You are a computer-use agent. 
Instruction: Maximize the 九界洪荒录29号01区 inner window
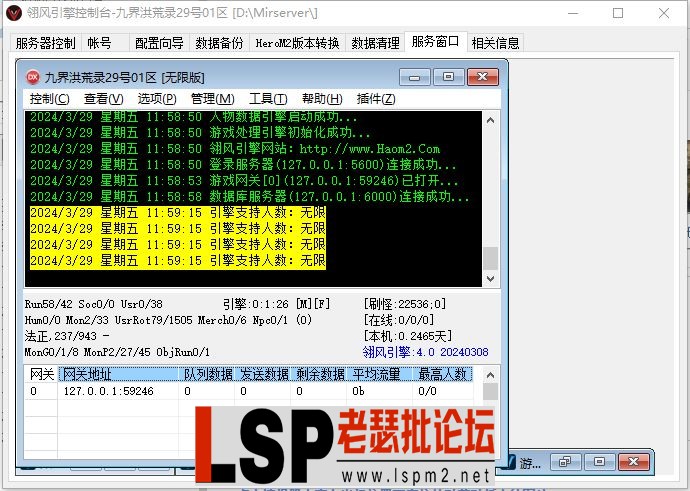coord(448,77)
